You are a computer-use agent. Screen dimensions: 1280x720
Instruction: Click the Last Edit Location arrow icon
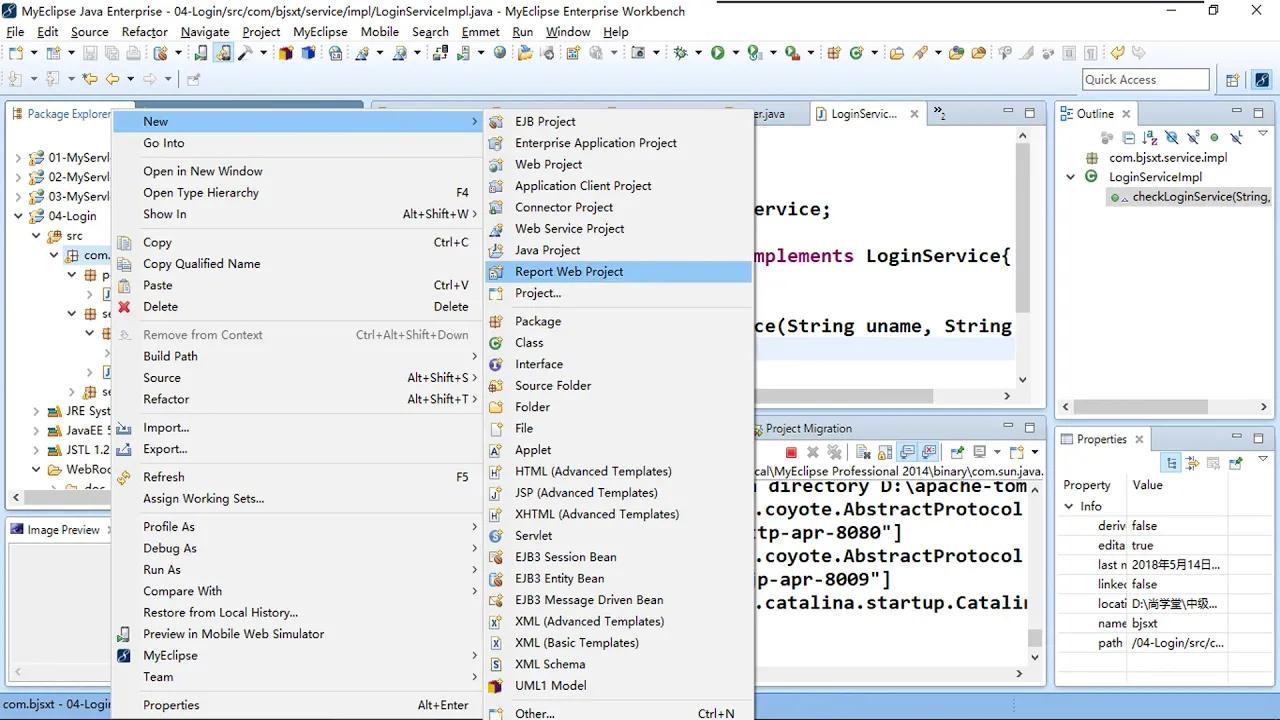(x=89, y=78)
